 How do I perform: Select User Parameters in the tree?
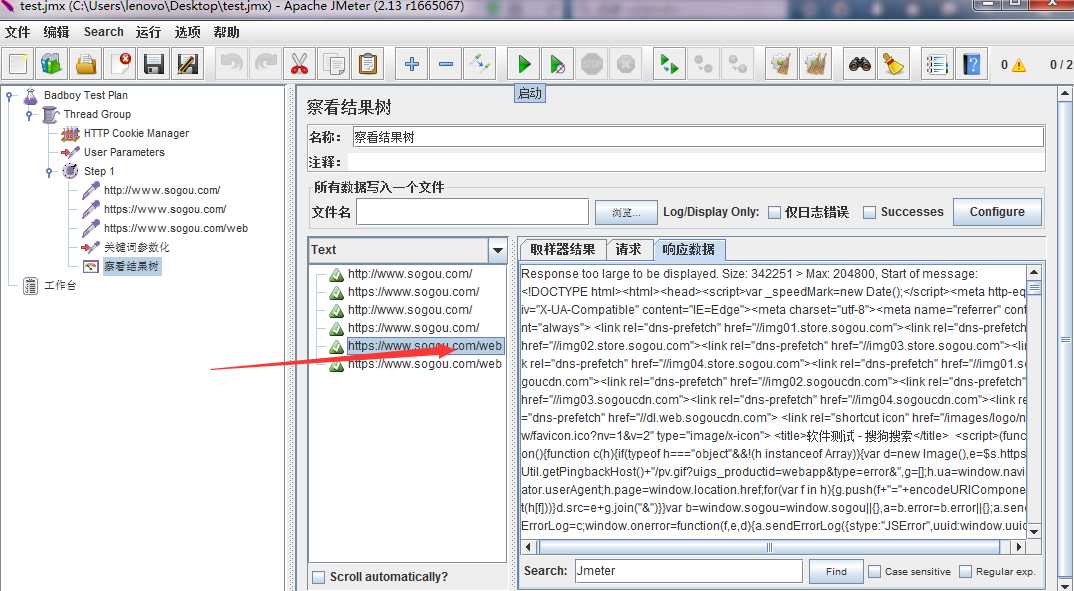124,153
